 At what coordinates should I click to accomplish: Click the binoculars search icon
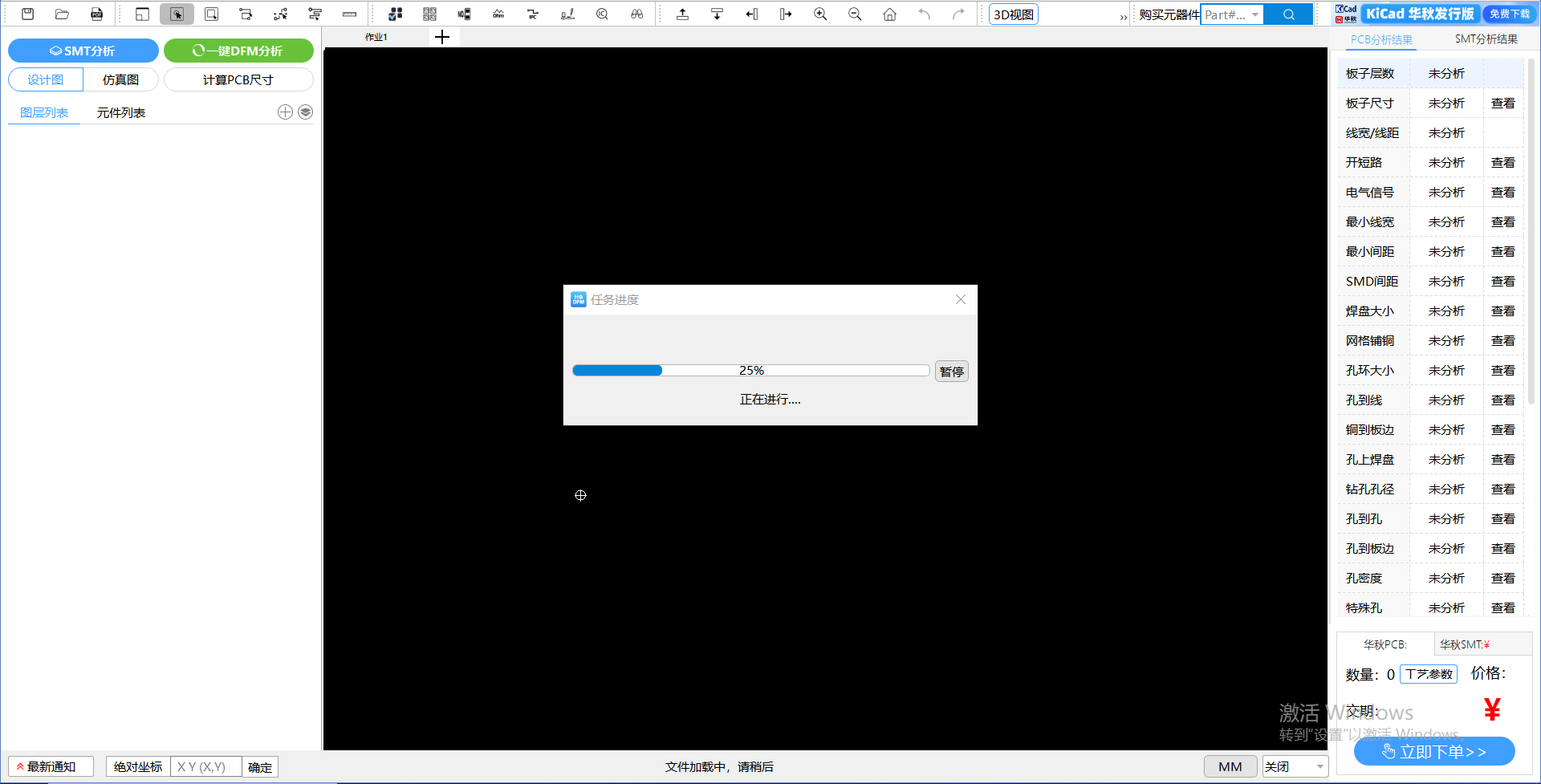636,14
